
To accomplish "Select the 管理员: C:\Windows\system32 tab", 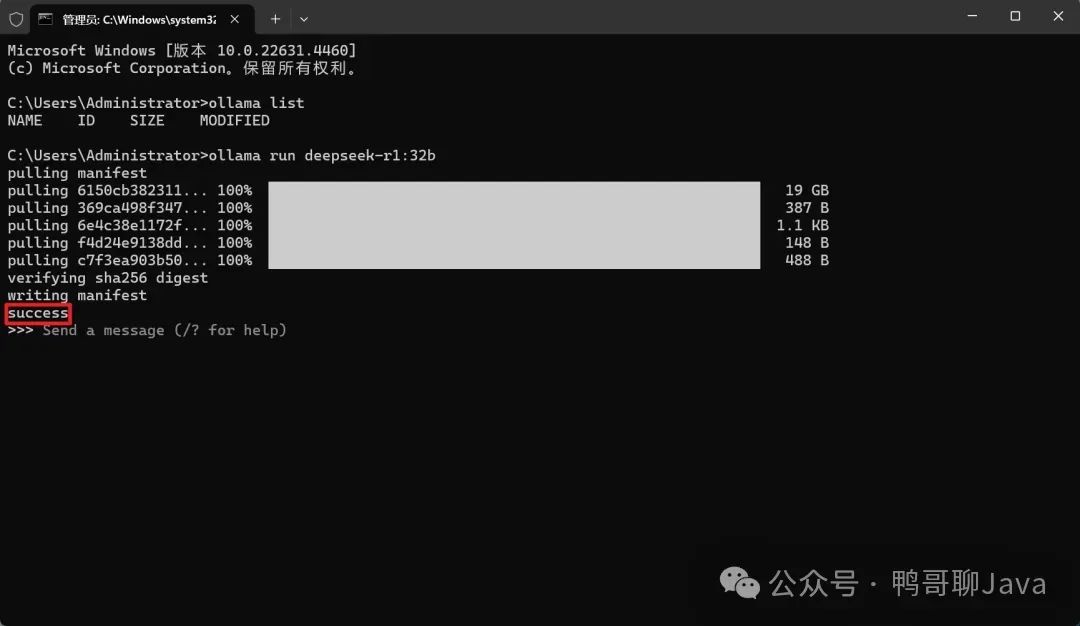I will (143, 19).
